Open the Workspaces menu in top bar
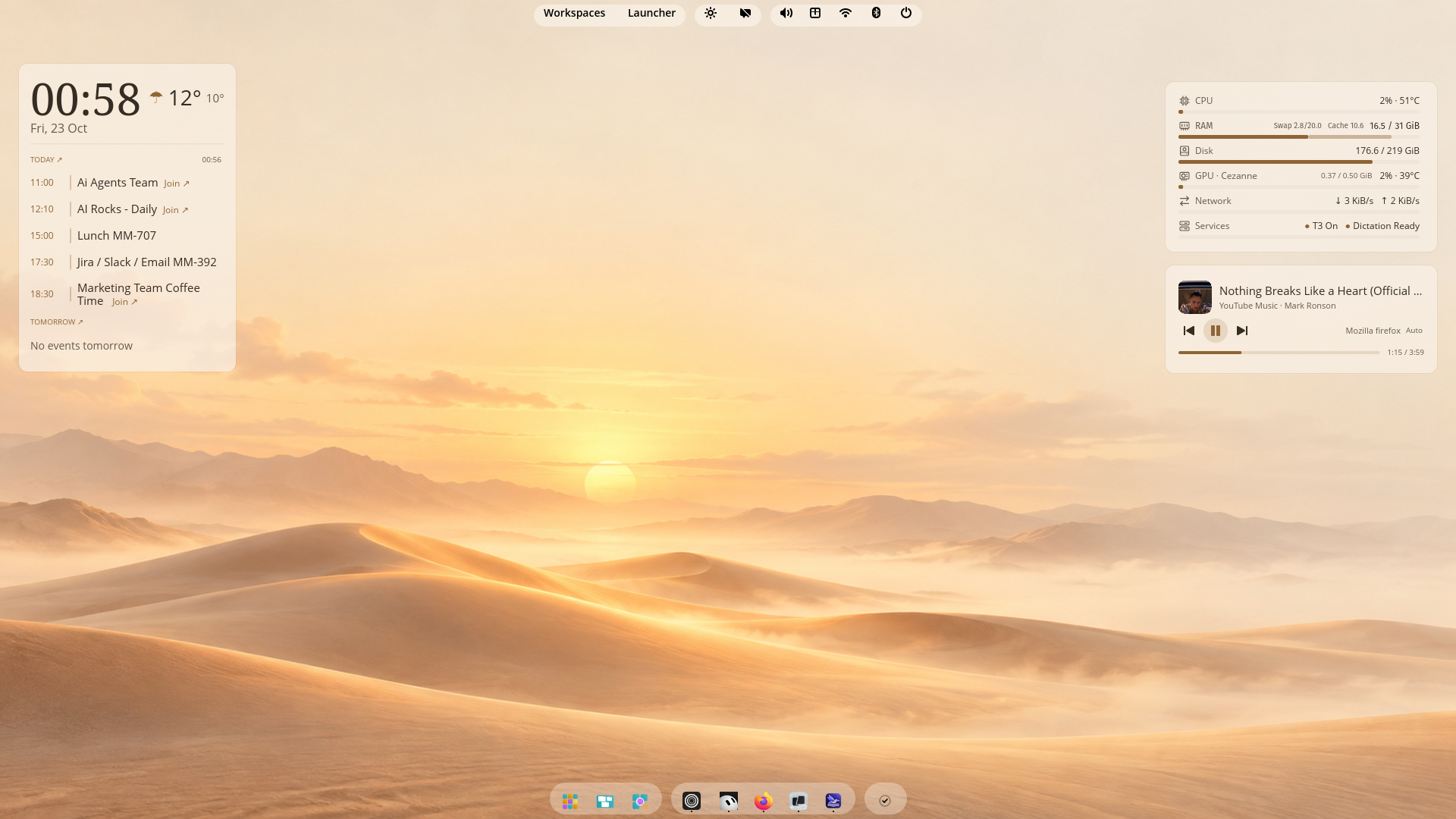 pyautogui.click(x=574, y=13)
